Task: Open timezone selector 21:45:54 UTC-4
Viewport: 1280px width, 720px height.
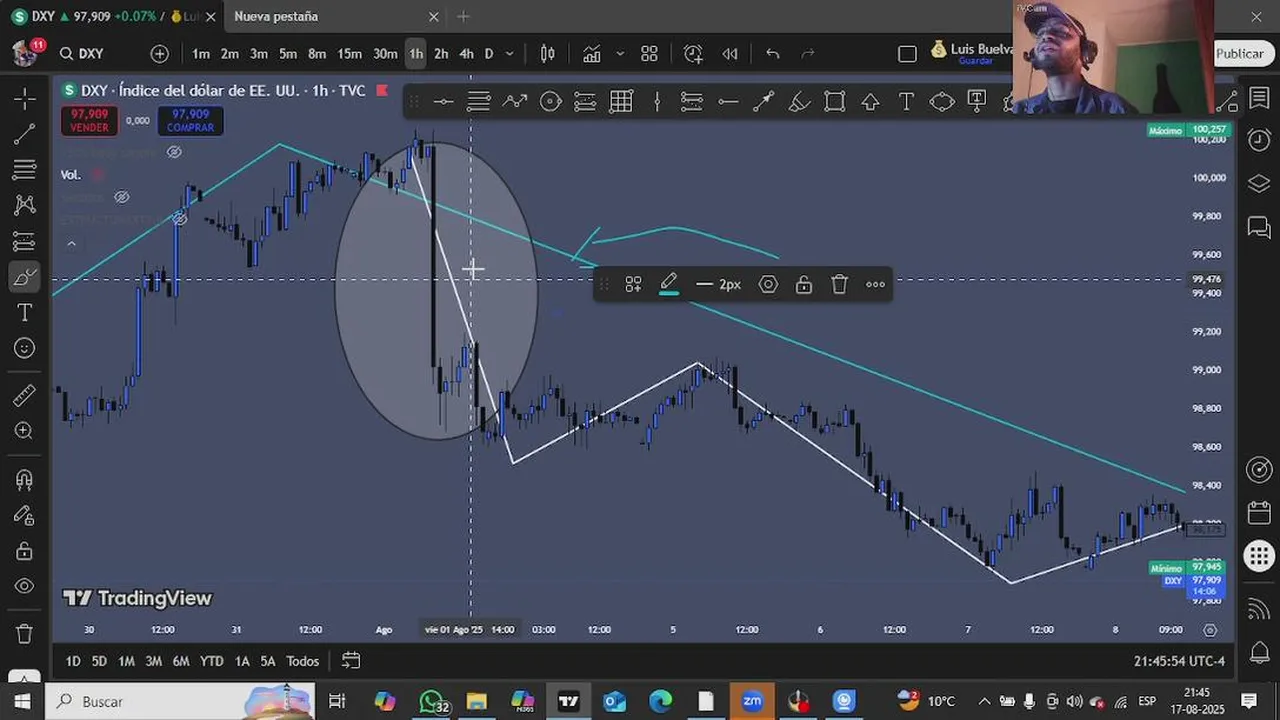Action: 1179,661
